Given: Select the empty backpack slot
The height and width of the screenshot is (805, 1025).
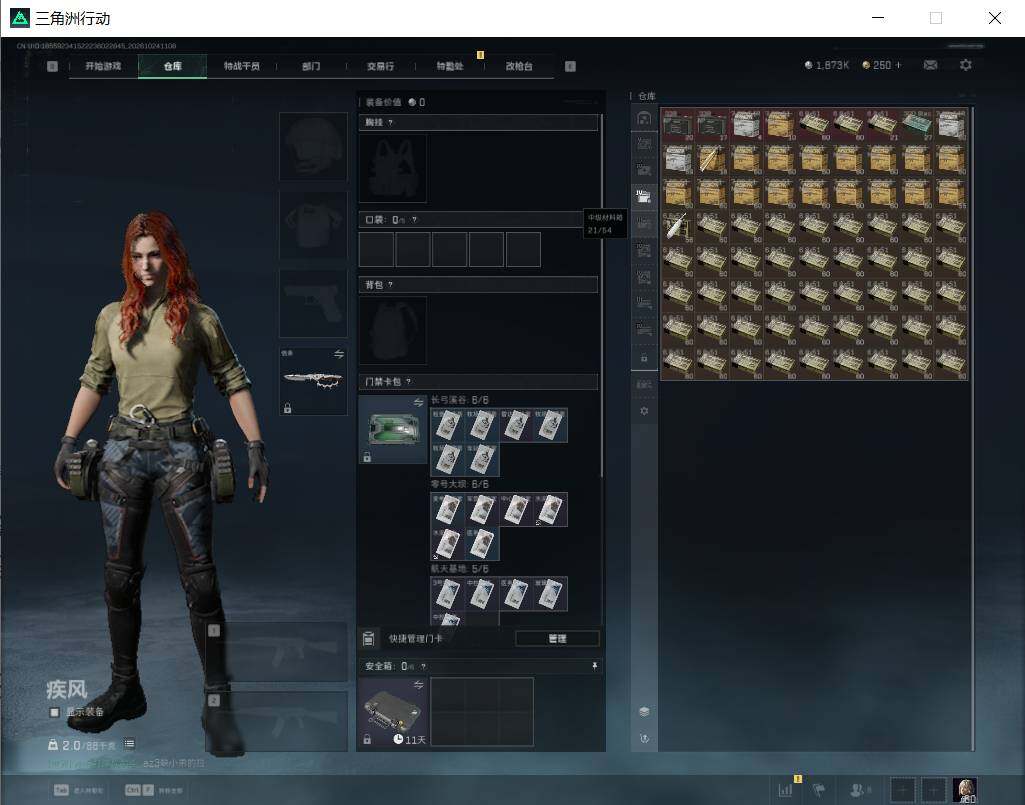Looking at the screenshot, I should coord(392,330).
